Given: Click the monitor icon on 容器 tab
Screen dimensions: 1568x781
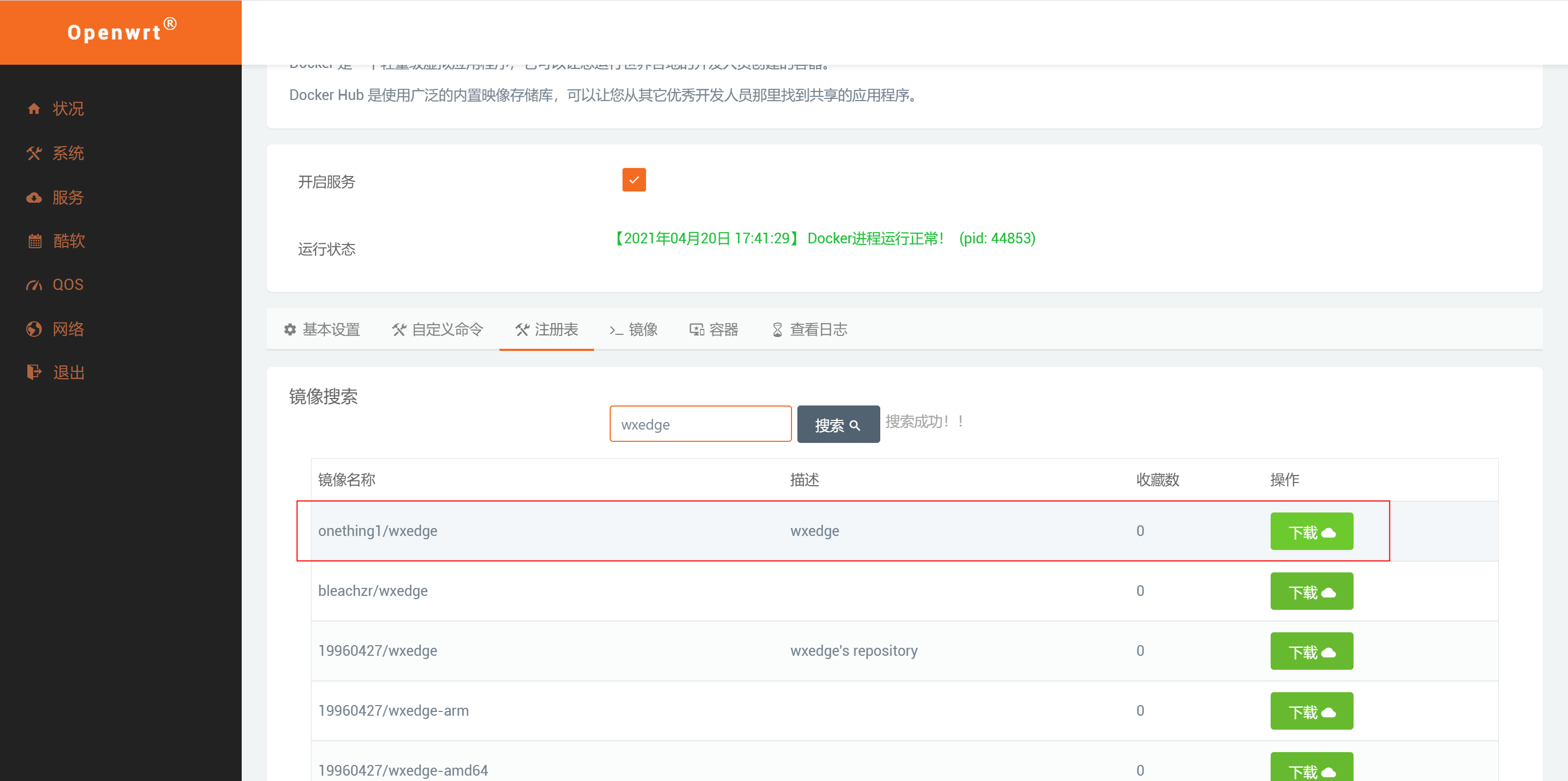Looking at the screenshot, I should [696, 330].
